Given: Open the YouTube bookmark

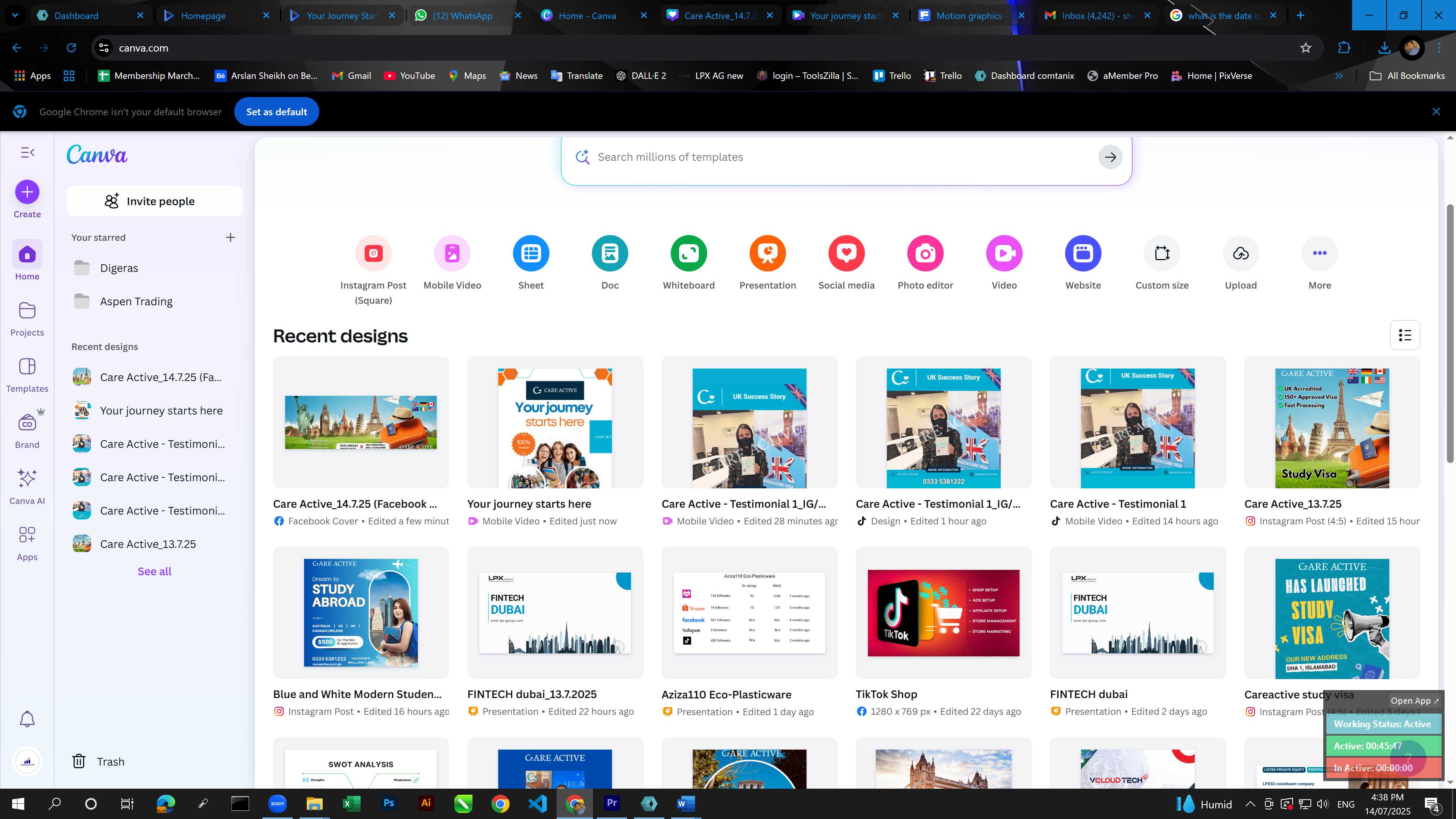Looking at the screenshot, I should pos(410,76).
